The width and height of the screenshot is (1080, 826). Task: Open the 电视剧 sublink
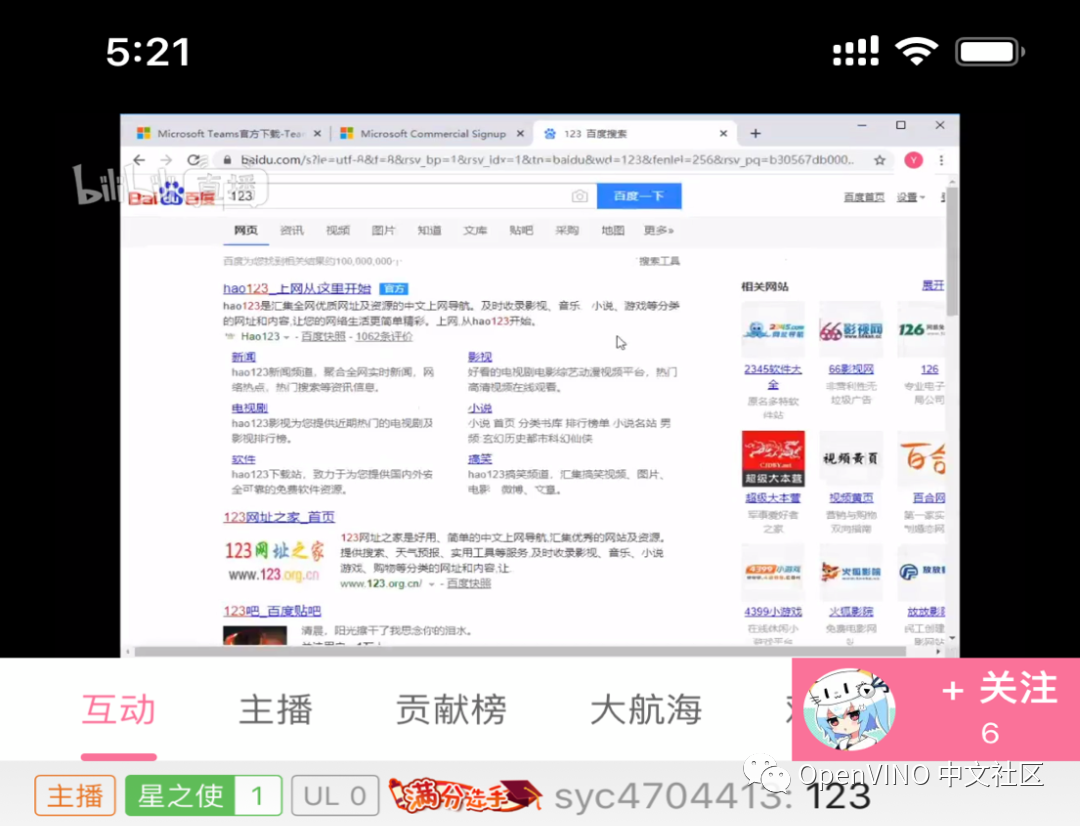249,408
